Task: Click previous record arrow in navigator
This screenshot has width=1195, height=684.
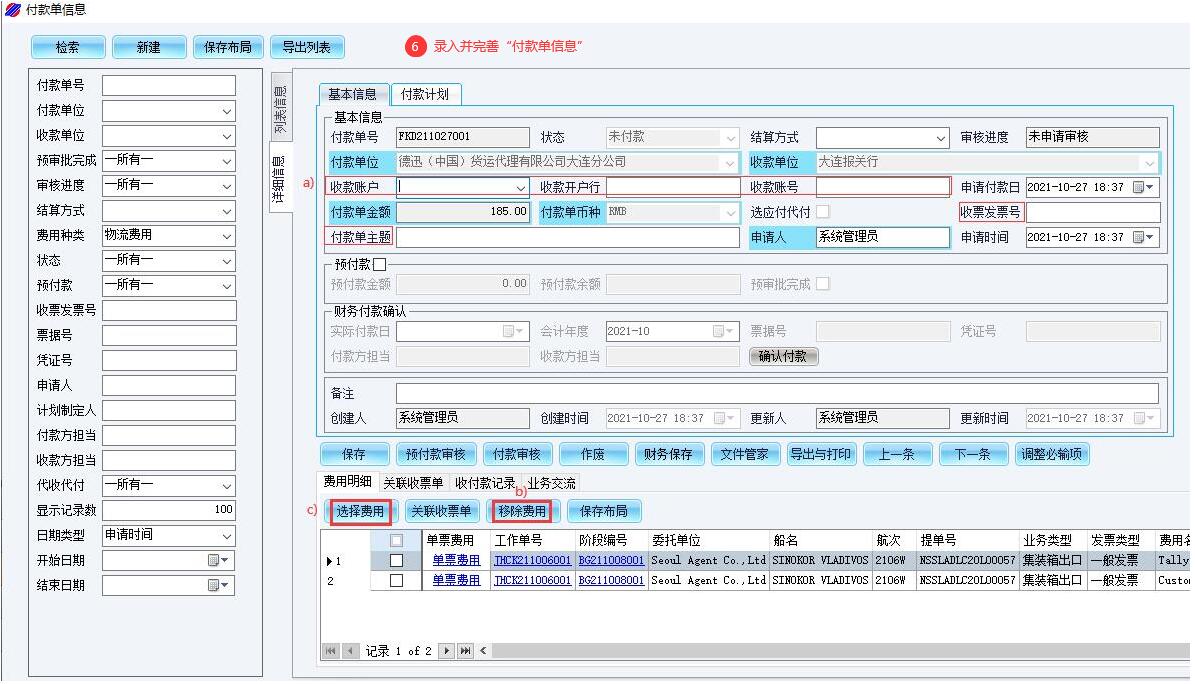Action: coord(350,651)
